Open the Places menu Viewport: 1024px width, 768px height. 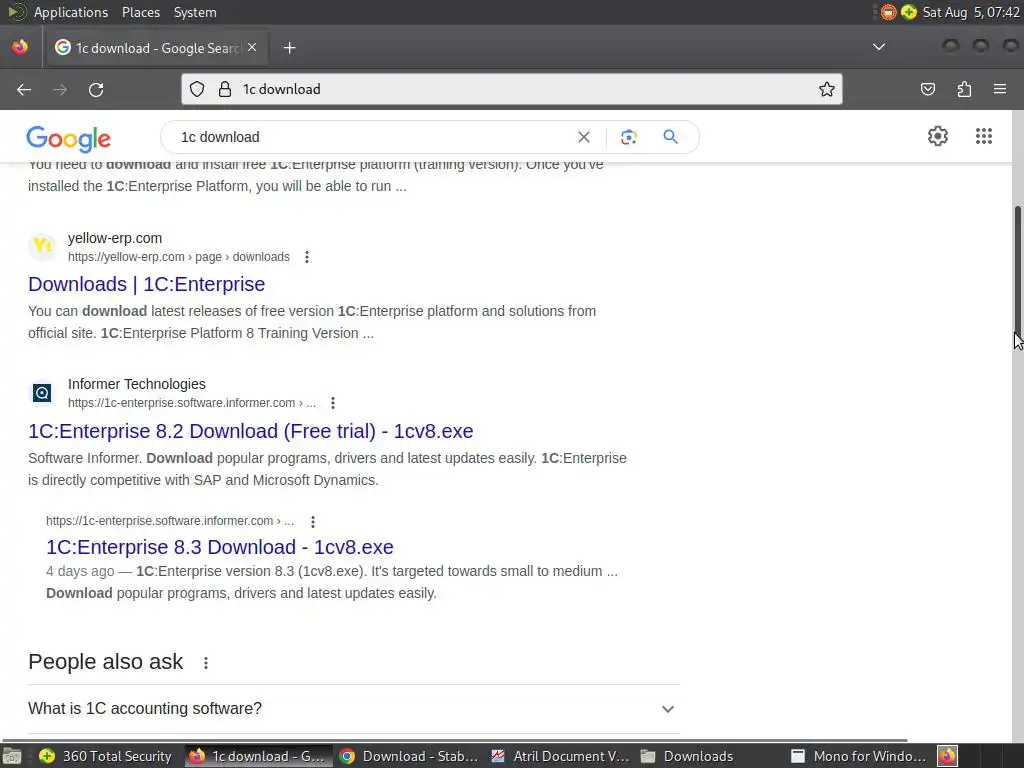[141, 12]
